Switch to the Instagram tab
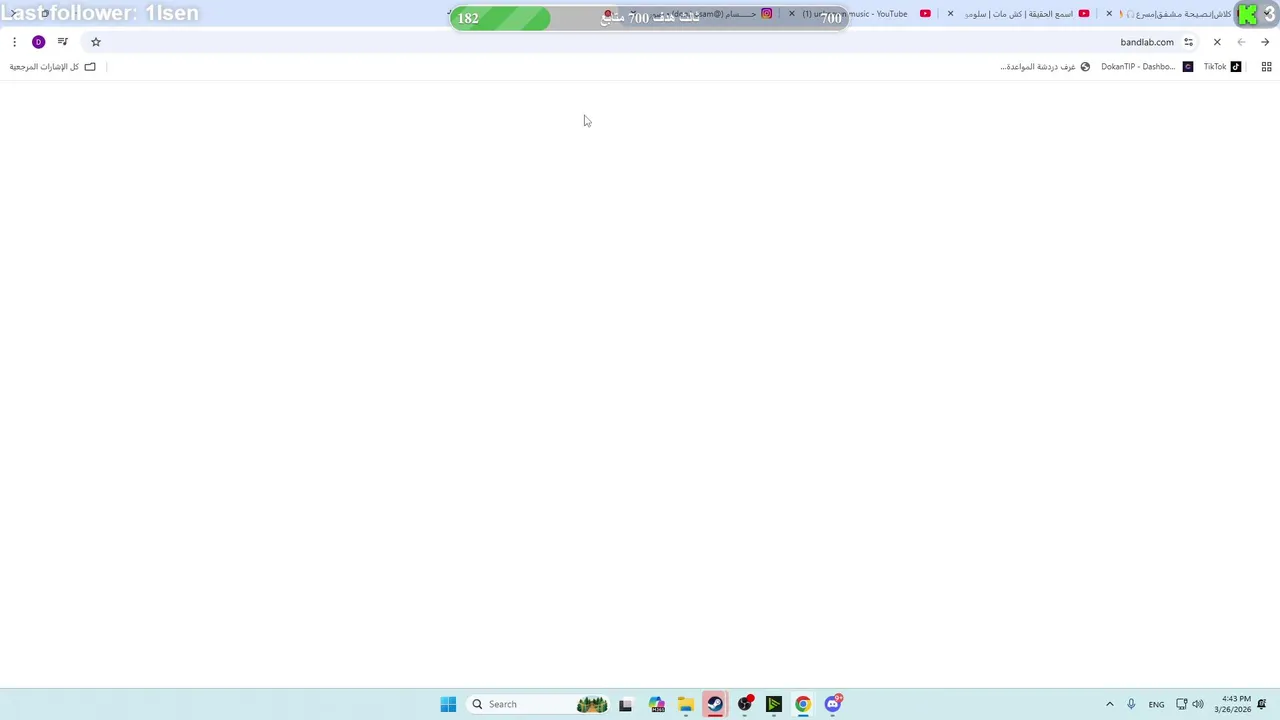The width and height of the screenshot is (1280, 720). click(x=700, y=14)
